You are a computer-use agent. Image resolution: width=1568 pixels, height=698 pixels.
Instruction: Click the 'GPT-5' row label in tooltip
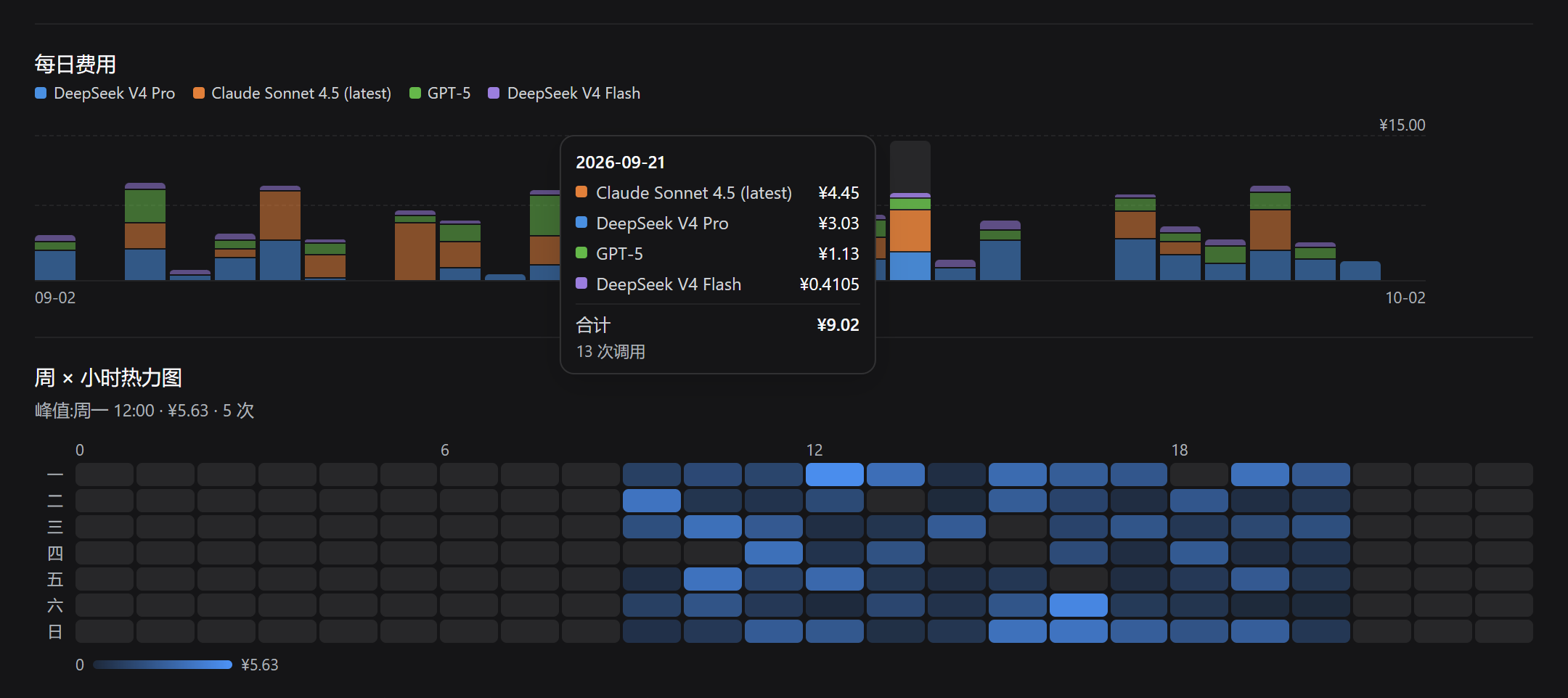pos(619,254)
